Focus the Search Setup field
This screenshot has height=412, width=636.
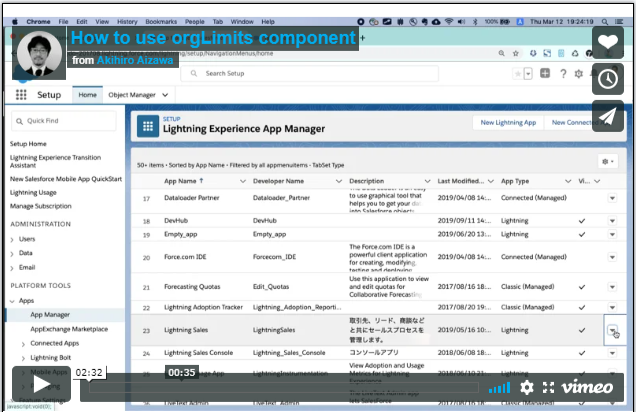point(309,73)
